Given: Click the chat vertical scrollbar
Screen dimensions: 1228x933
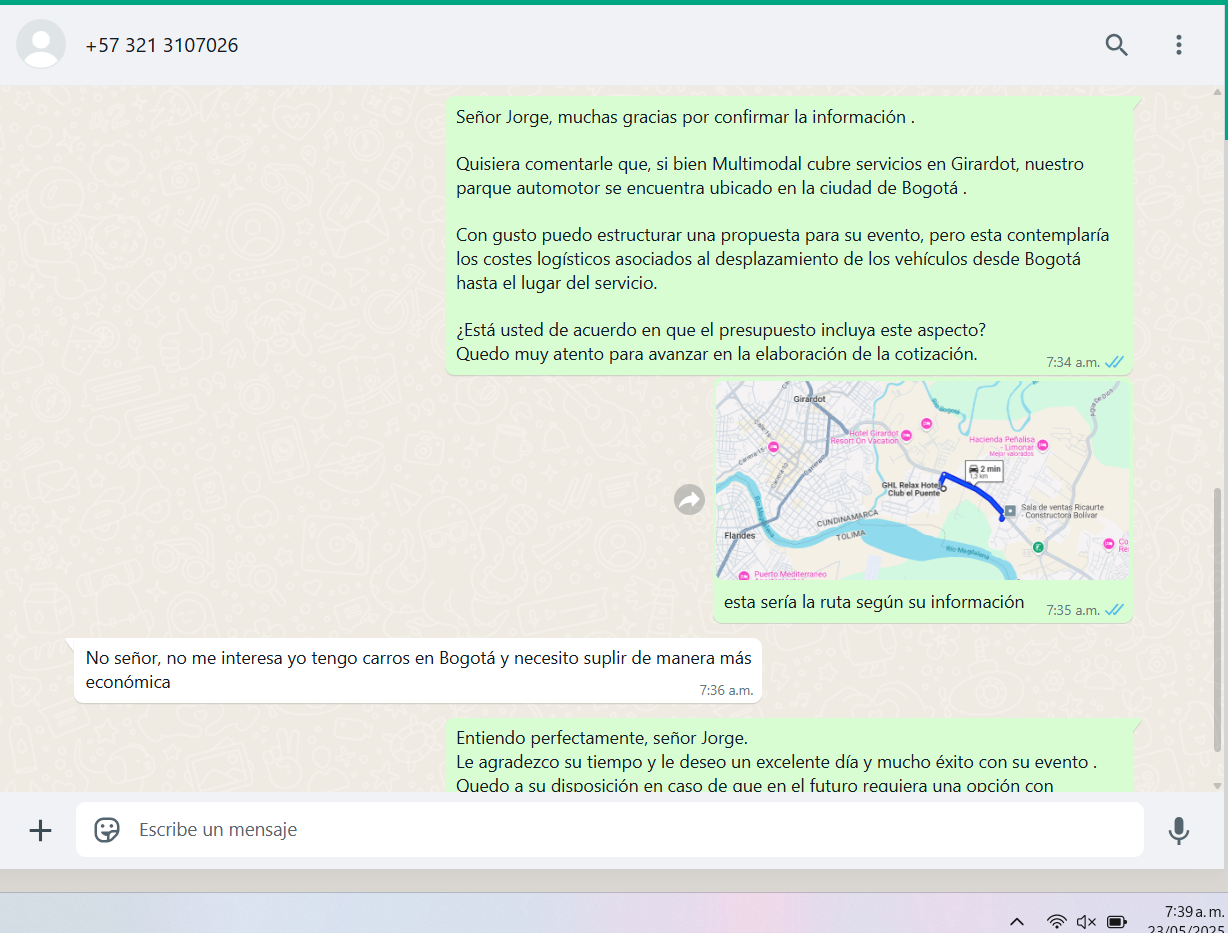Looking at the screenshot, I should [x=1217, y=620].
